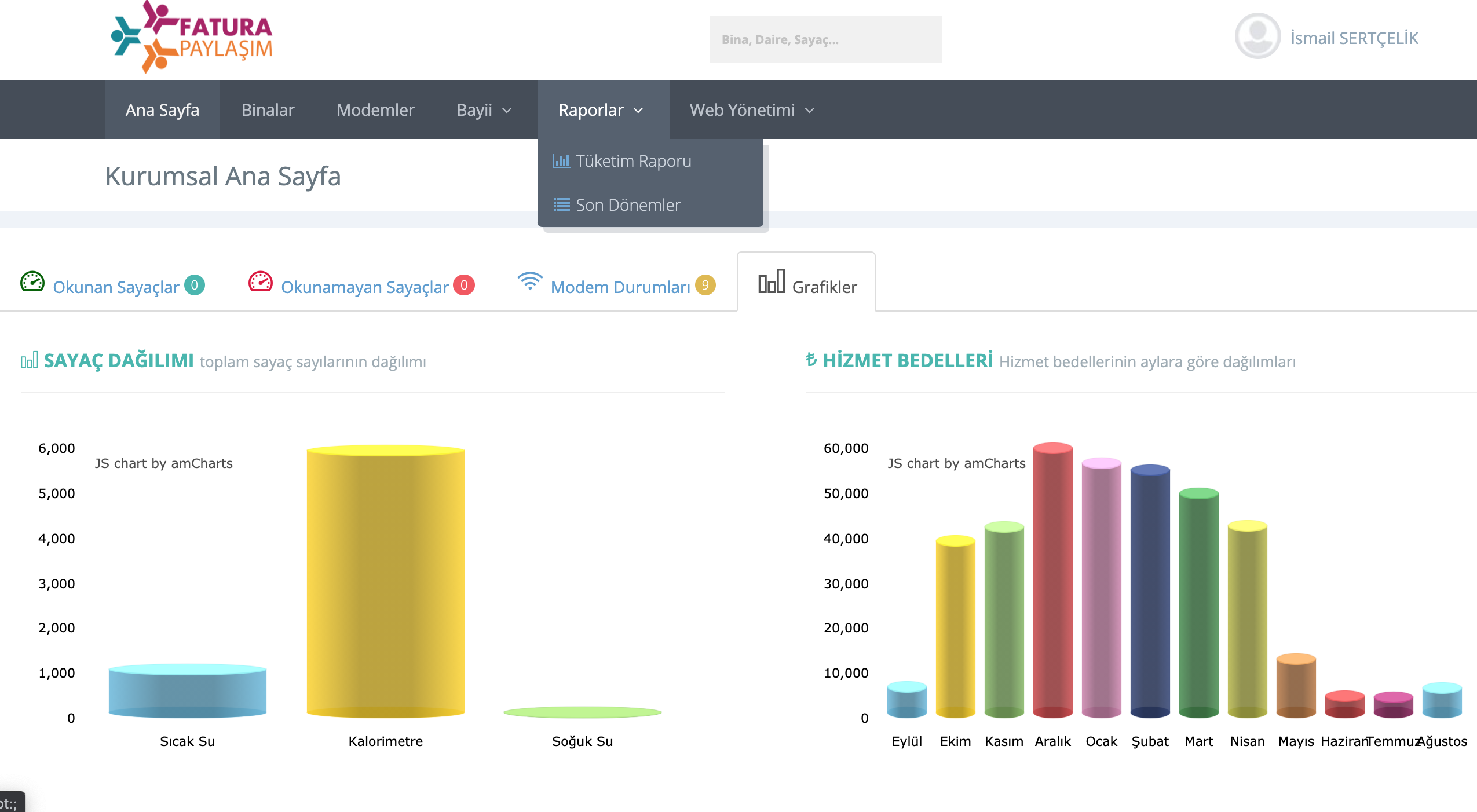
Task: Open the Ana Sayfa menu item
Action: coord(162,109)
